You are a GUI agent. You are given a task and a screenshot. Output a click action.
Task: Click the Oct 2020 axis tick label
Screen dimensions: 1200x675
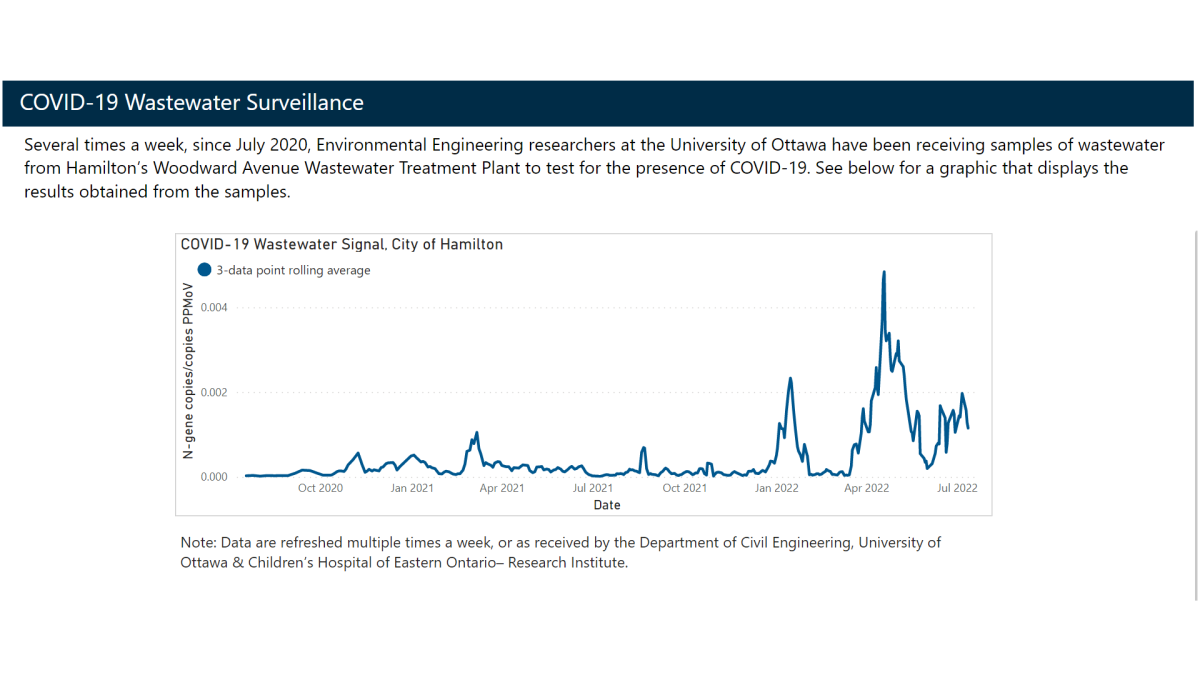coord(320,488)
